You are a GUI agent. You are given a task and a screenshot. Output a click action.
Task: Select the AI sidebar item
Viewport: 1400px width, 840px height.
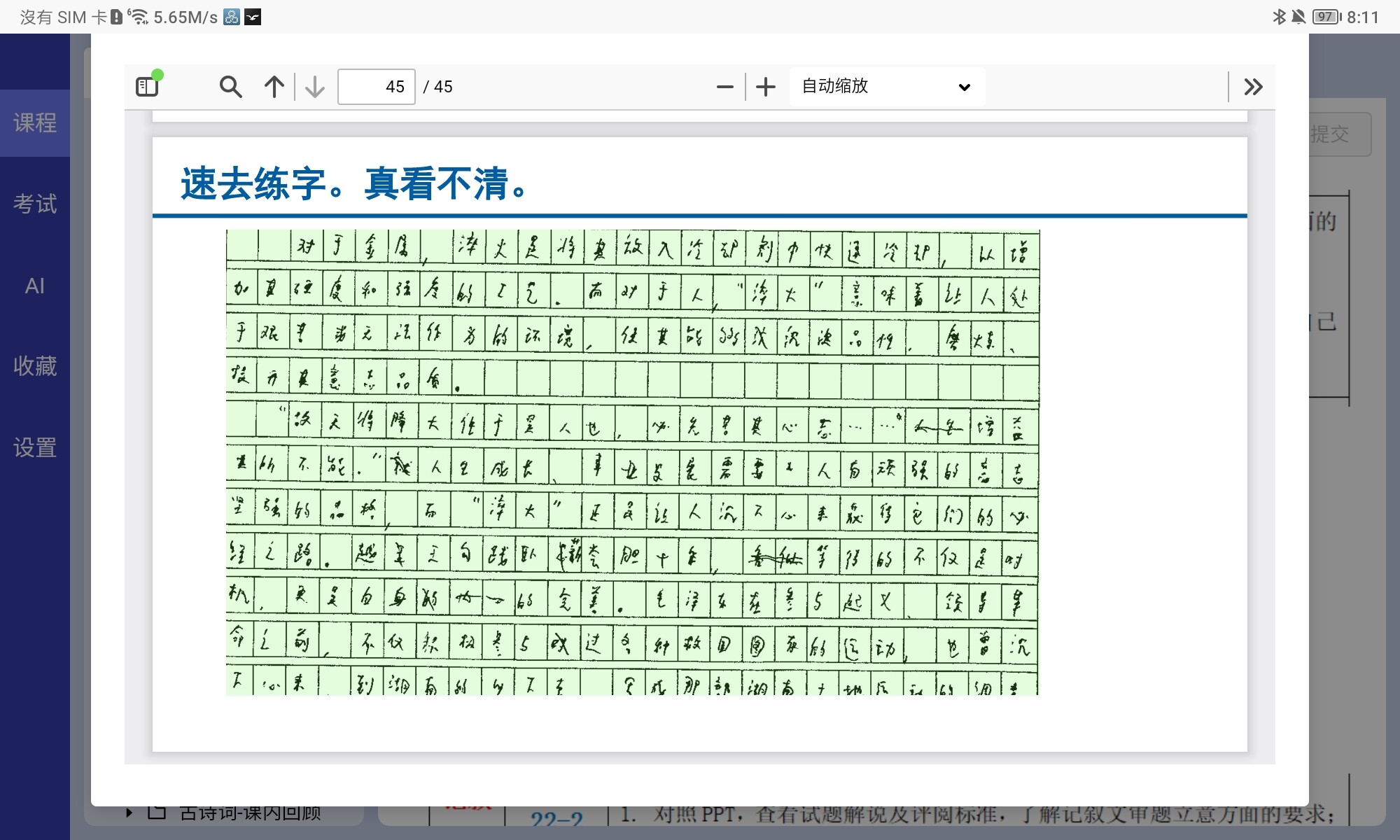pyautogui.click(x=35, y=286)
